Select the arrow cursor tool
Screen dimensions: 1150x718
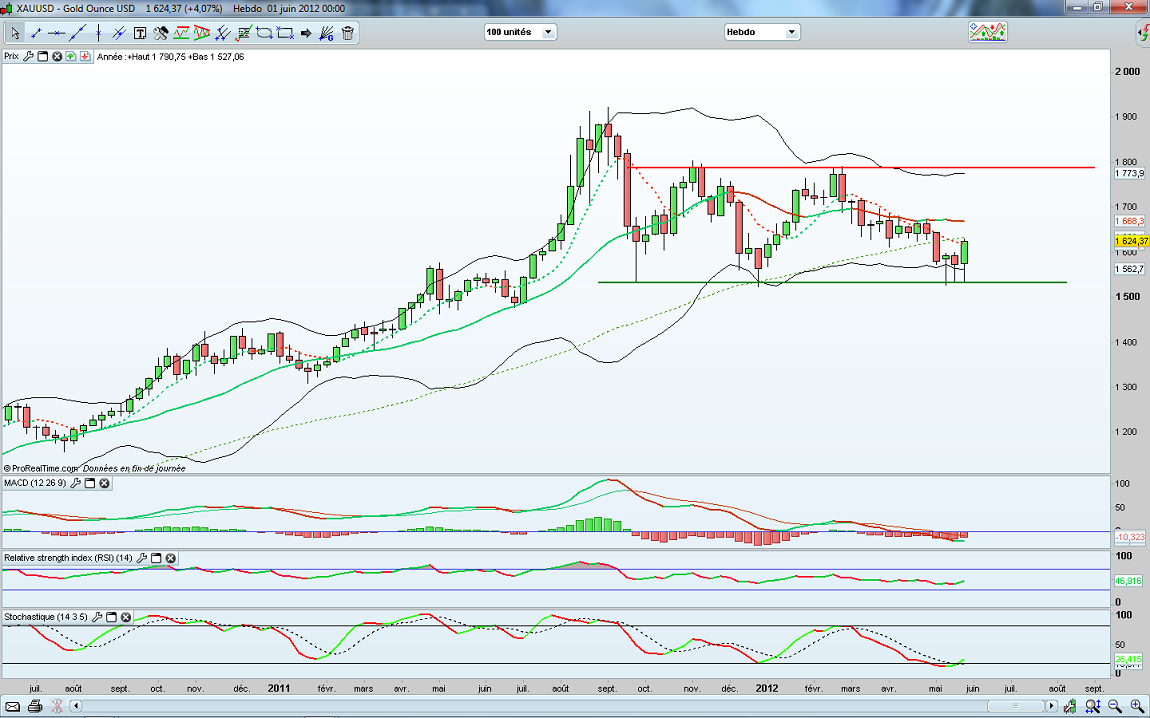tap(15, 33)
